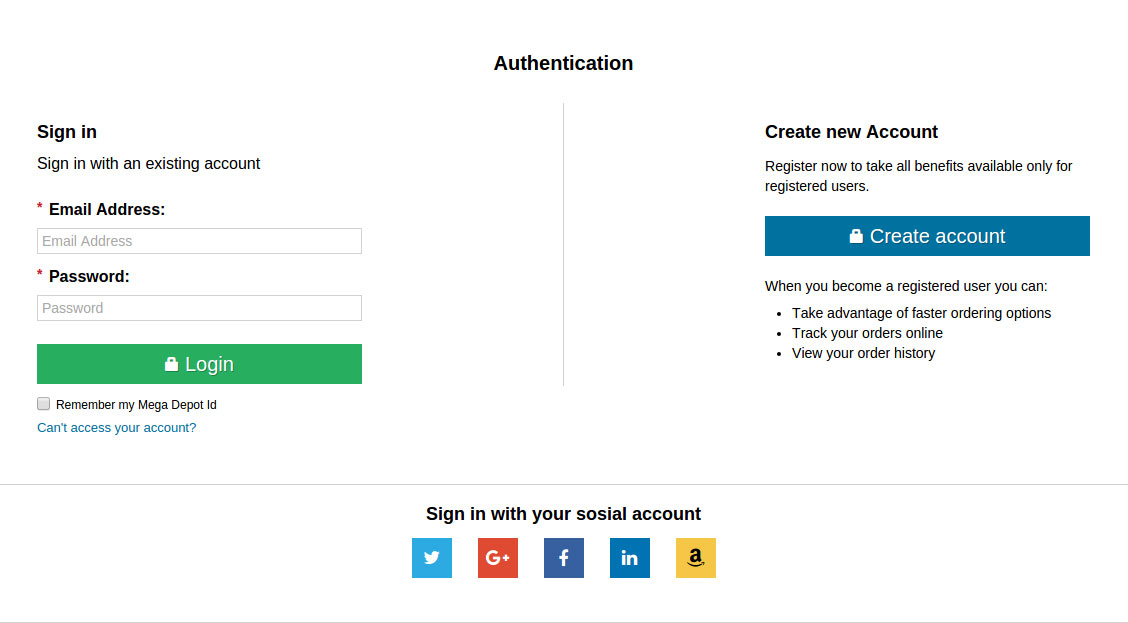Focus the Email Address input field

tap(199, 241)
